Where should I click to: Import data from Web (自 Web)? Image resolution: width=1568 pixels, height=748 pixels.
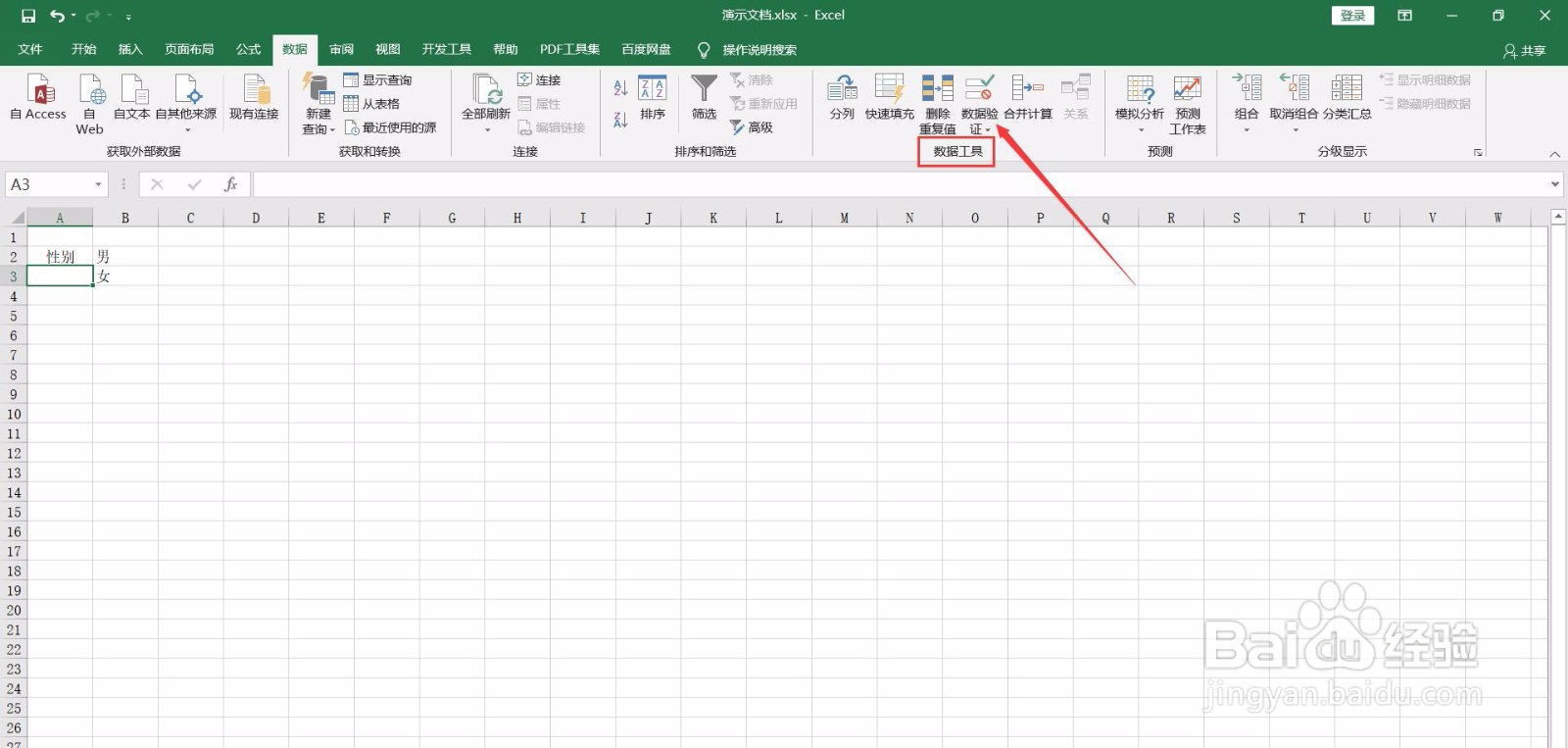89,104
